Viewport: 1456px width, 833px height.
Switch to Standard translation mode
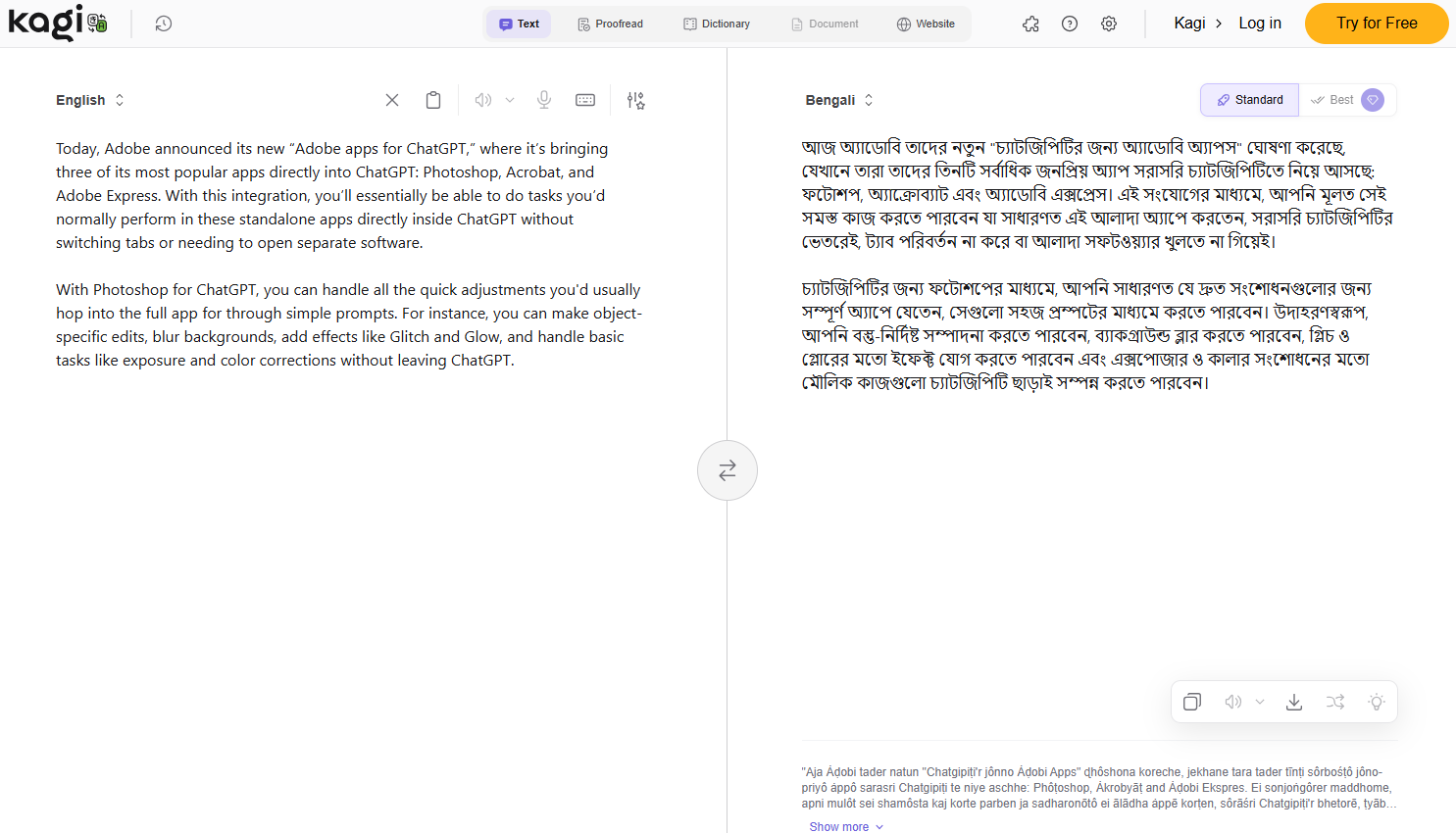[x=1249, y=99]
